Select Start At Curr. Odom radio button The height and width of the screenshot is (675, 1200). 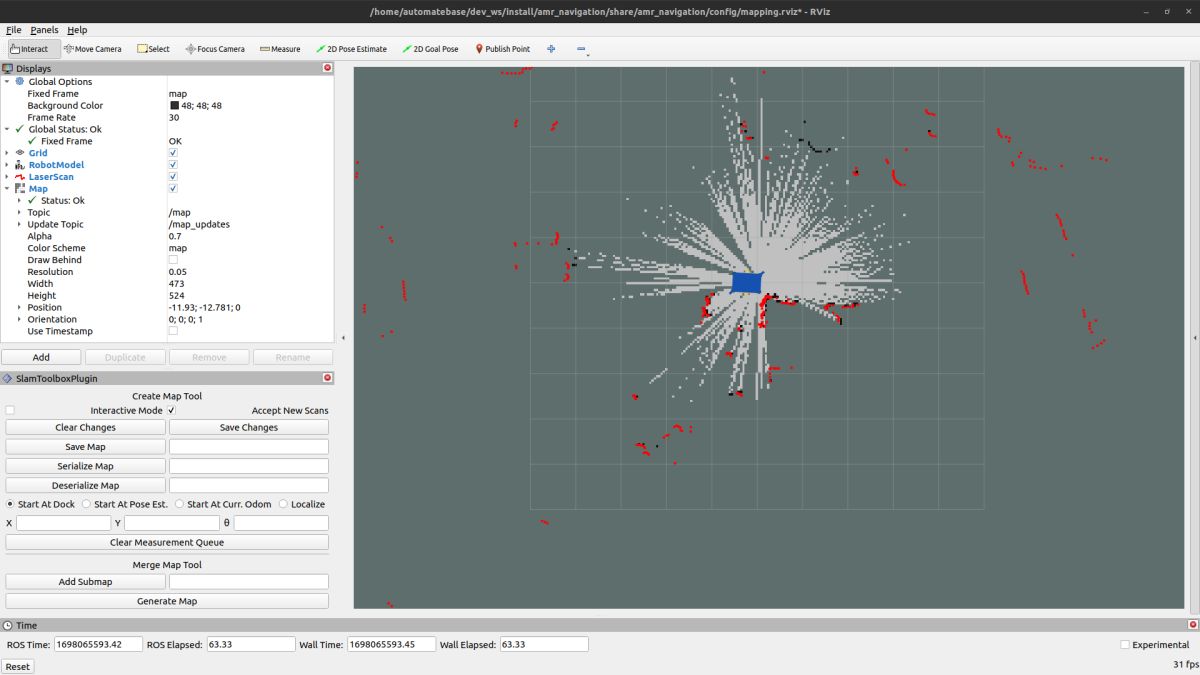[179, 504]
